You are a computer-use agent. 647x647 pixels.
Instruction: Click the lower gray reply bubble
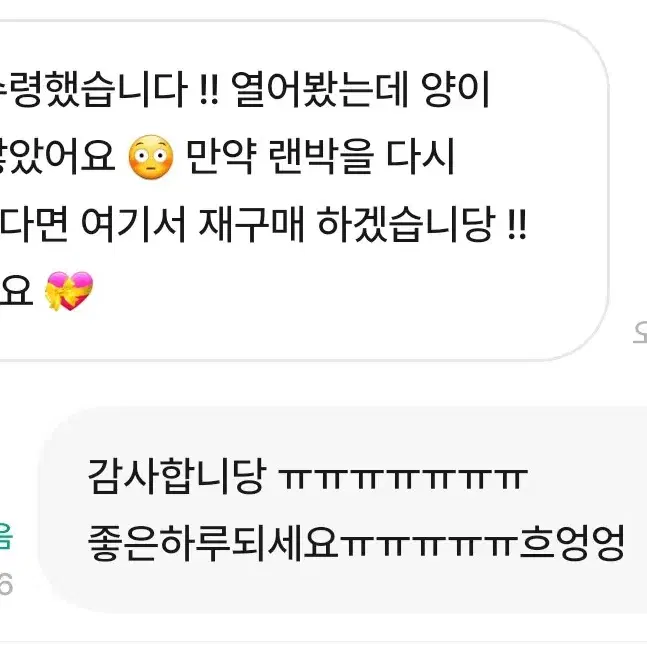pos(342,510)
